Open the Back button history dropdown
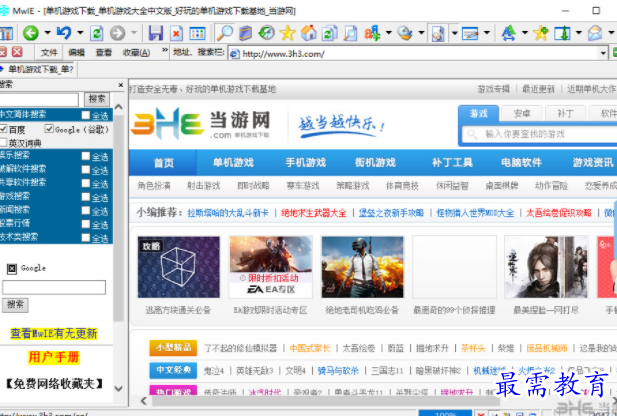 (48, 33)
